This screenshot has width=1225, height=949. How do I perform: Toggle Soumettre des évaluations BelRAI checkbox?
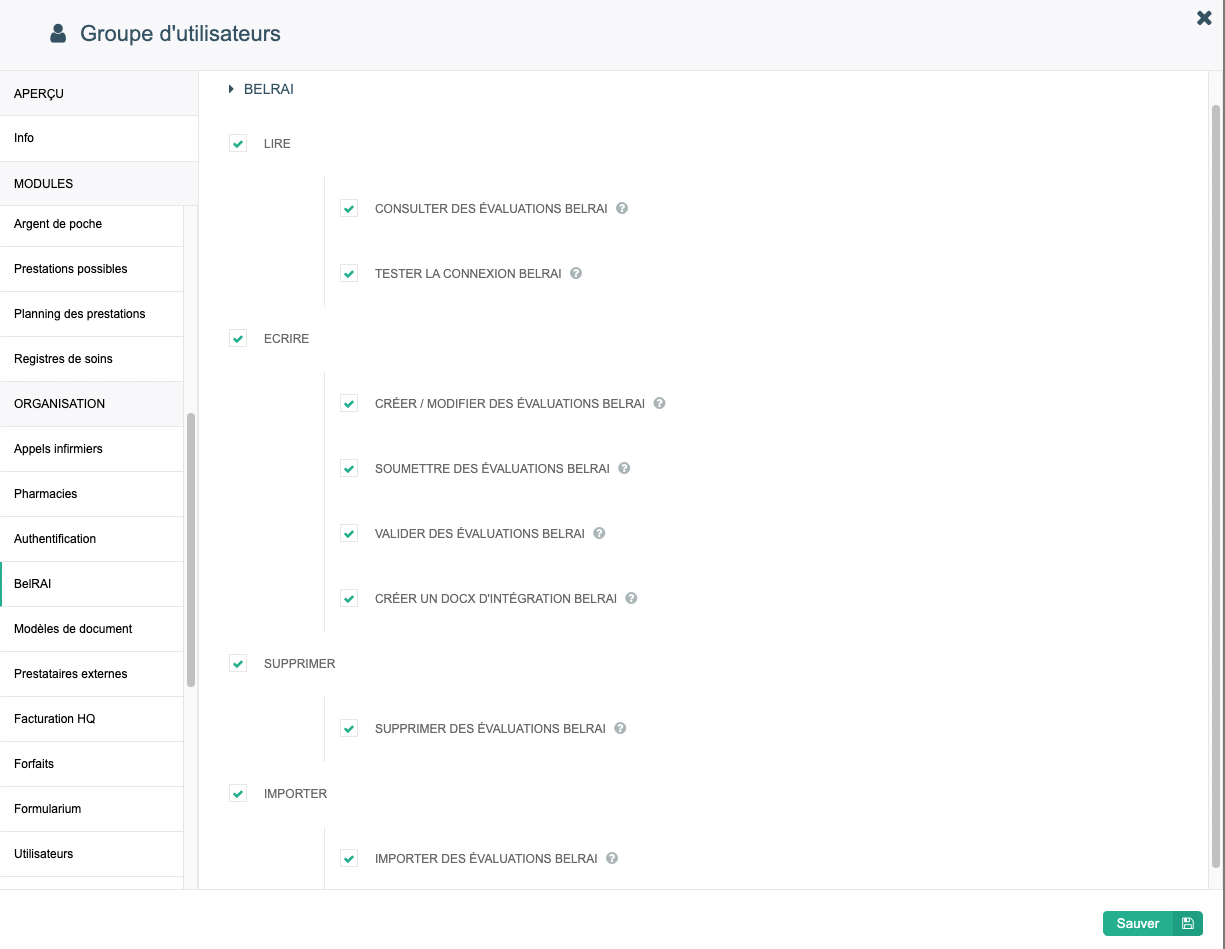pyautogui.click(x=349, y=469)
